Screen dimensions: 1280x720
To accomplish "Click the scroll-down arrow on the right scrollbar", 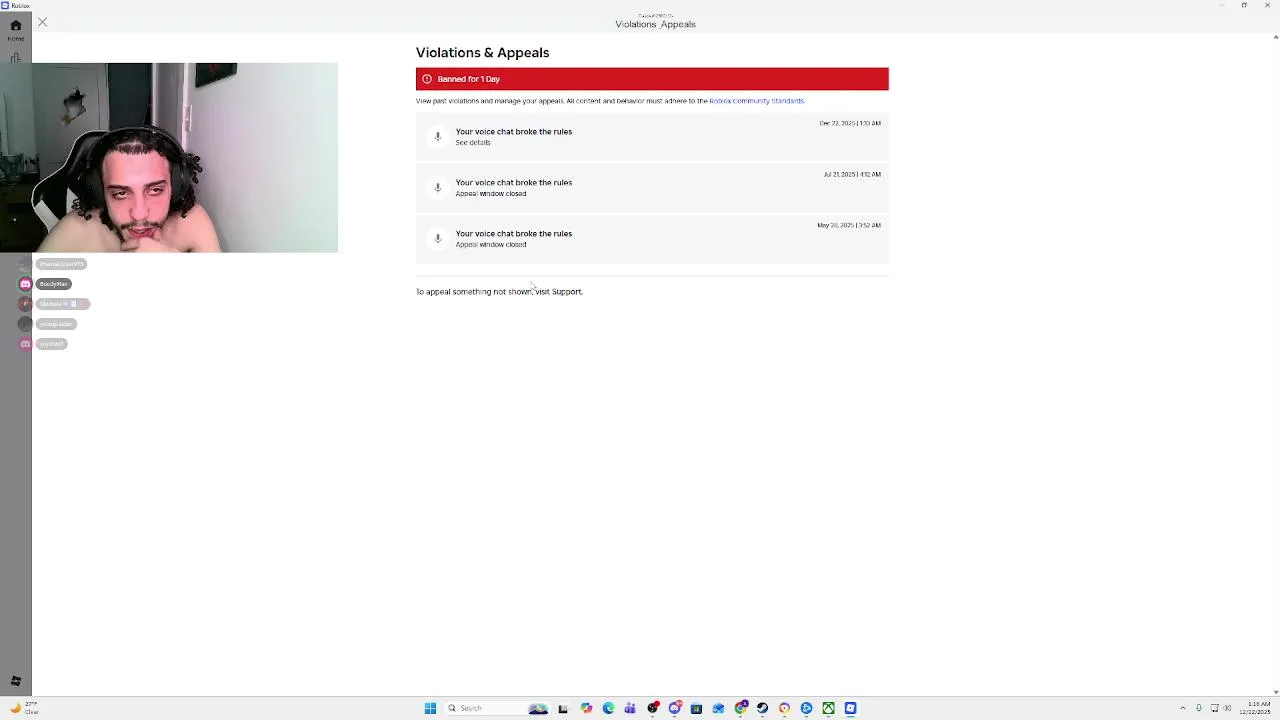I will click(1276, 692).
